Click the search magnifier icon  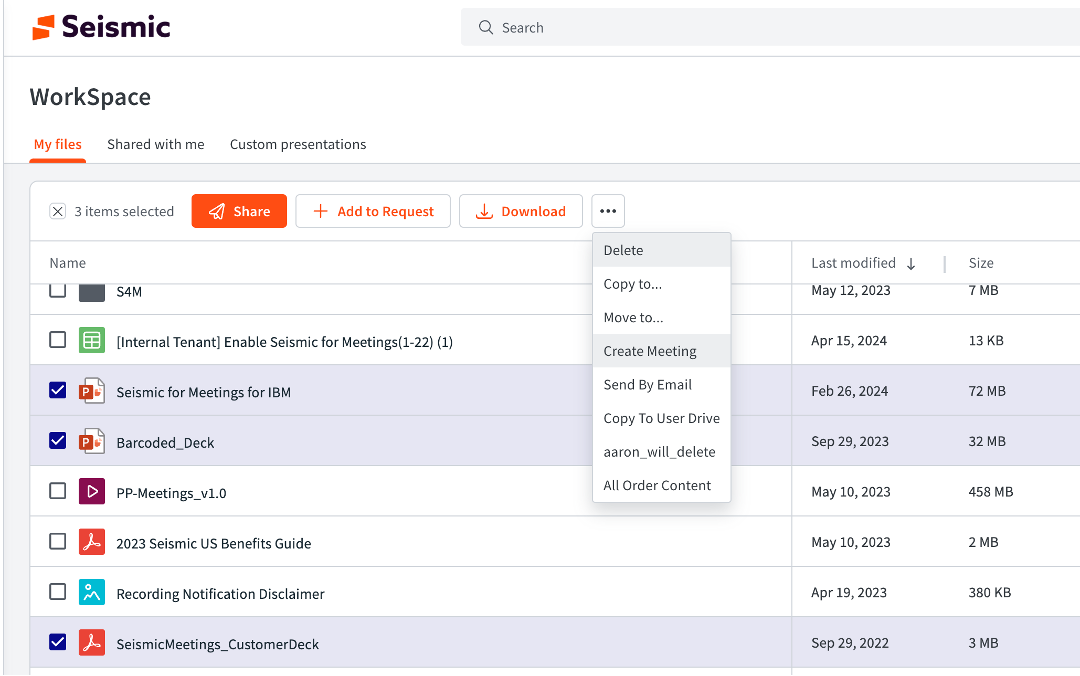click(x=486, y=28)
